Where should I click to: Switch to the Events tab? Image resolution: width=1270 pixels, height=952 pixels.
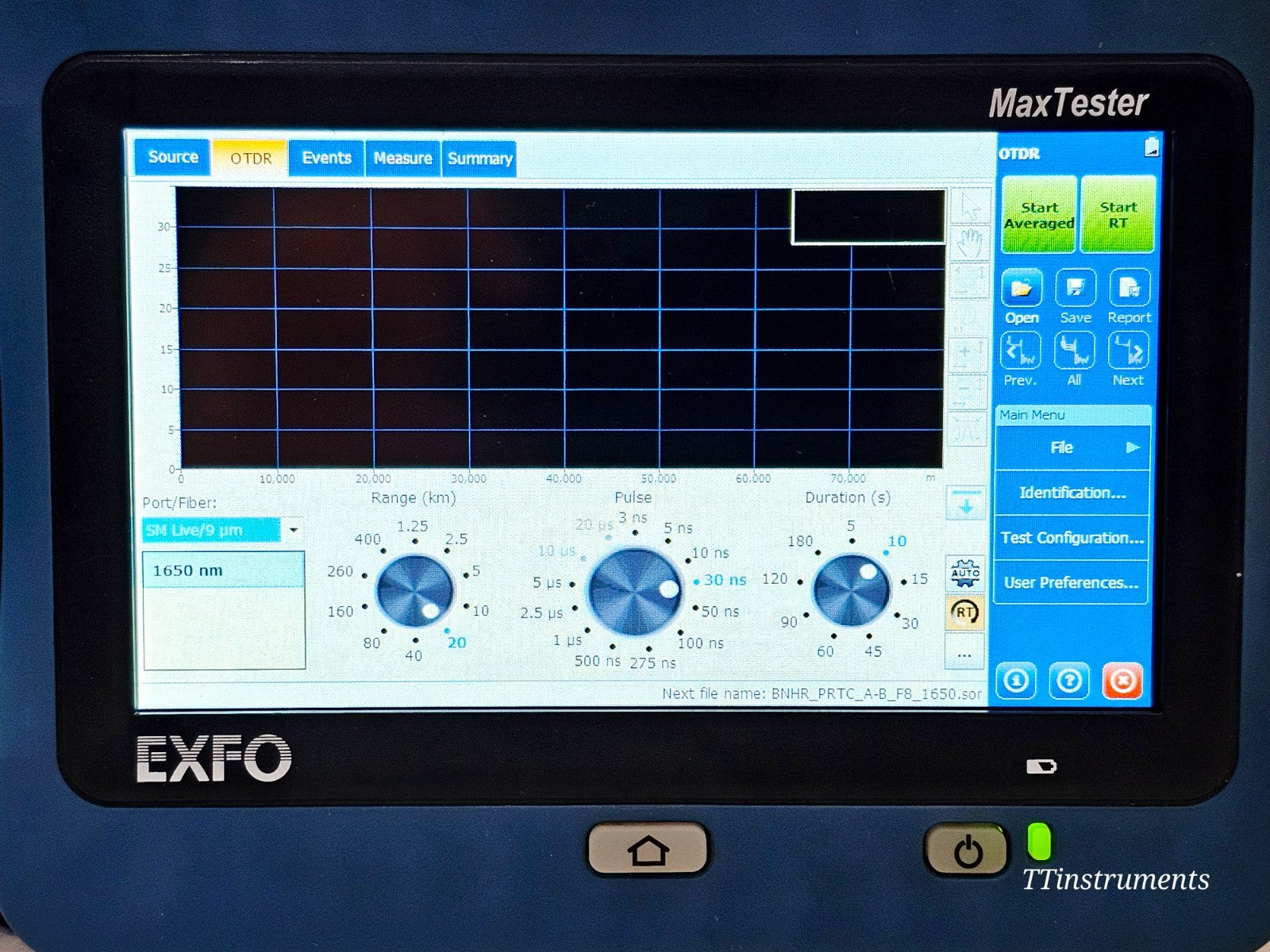click(326, 158)
